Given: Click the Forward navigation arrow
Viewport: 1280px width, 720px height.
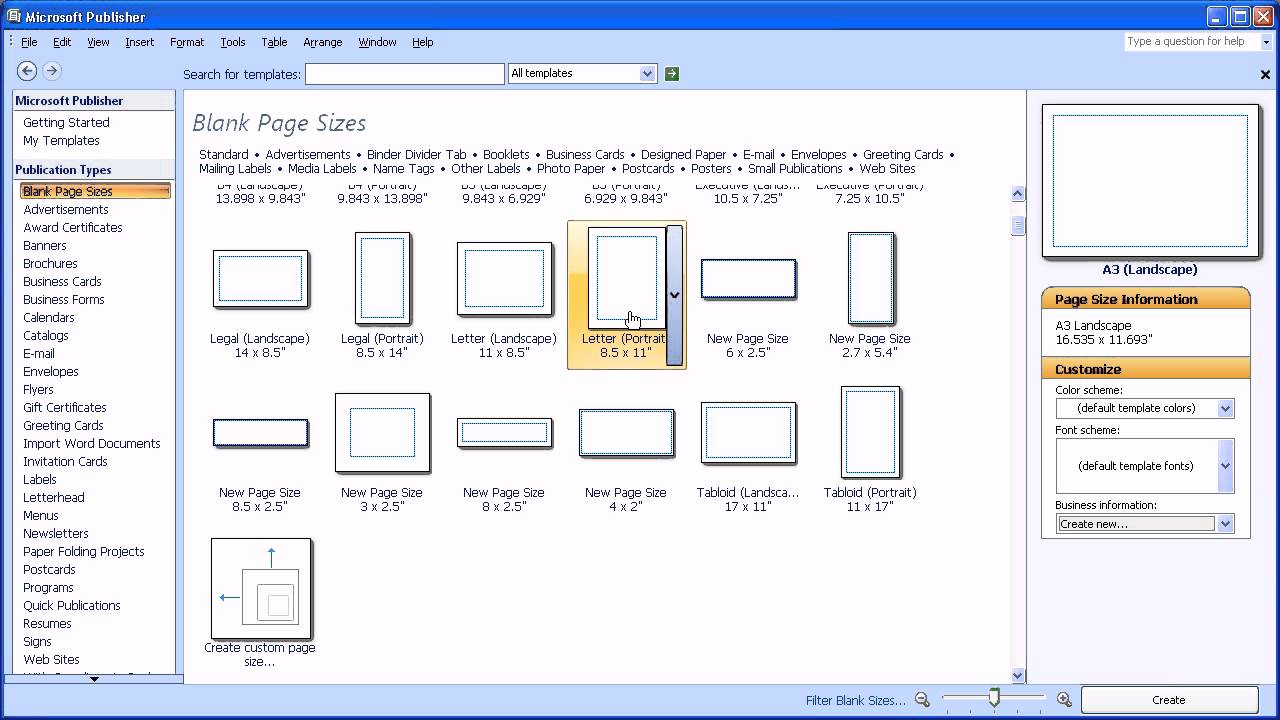Looking at the screenshot, I should coord(52,71).
